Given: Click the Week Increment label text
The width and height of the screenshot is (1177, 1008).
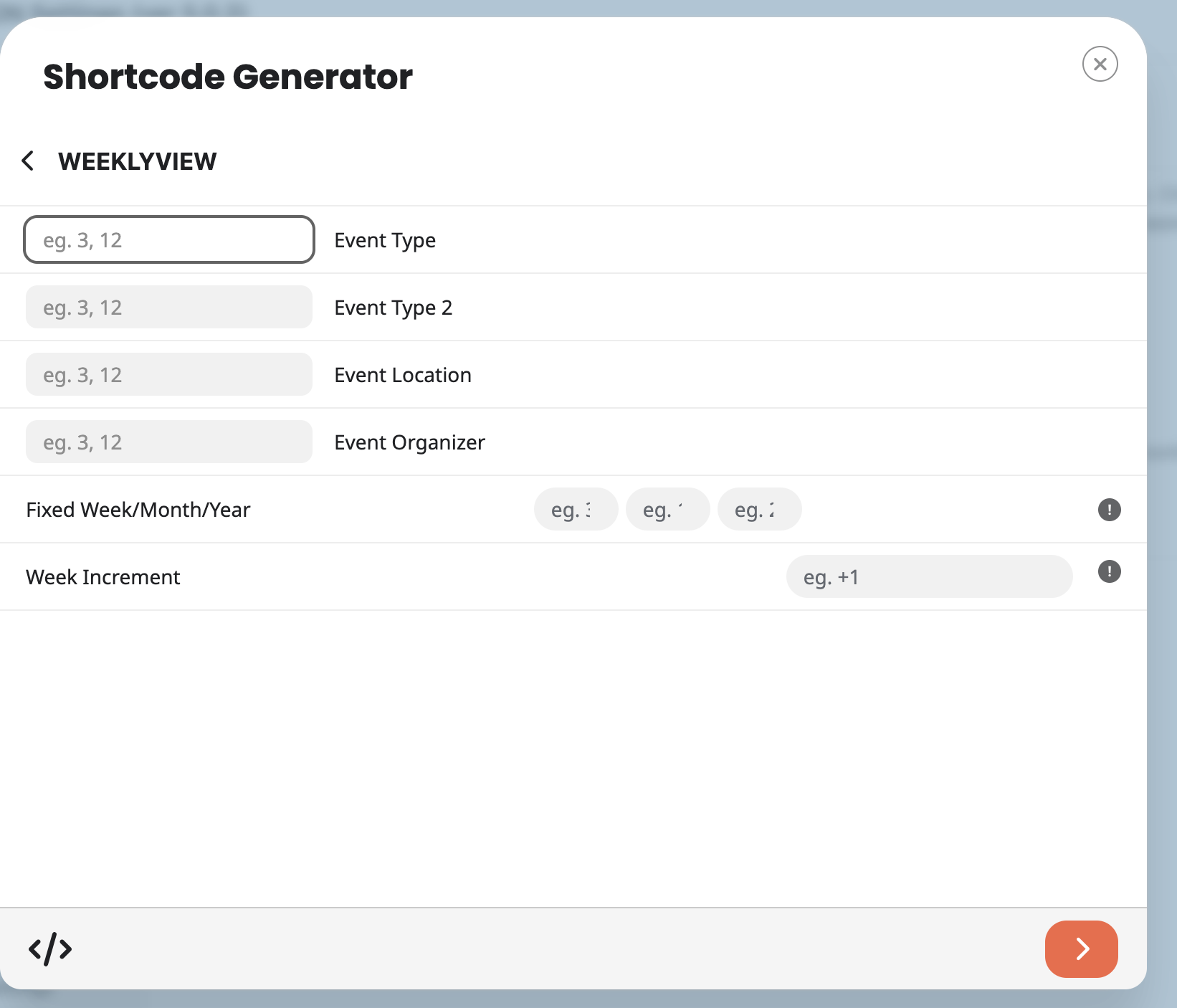Looking at the screenshot, I should click(x=103, y=577).
